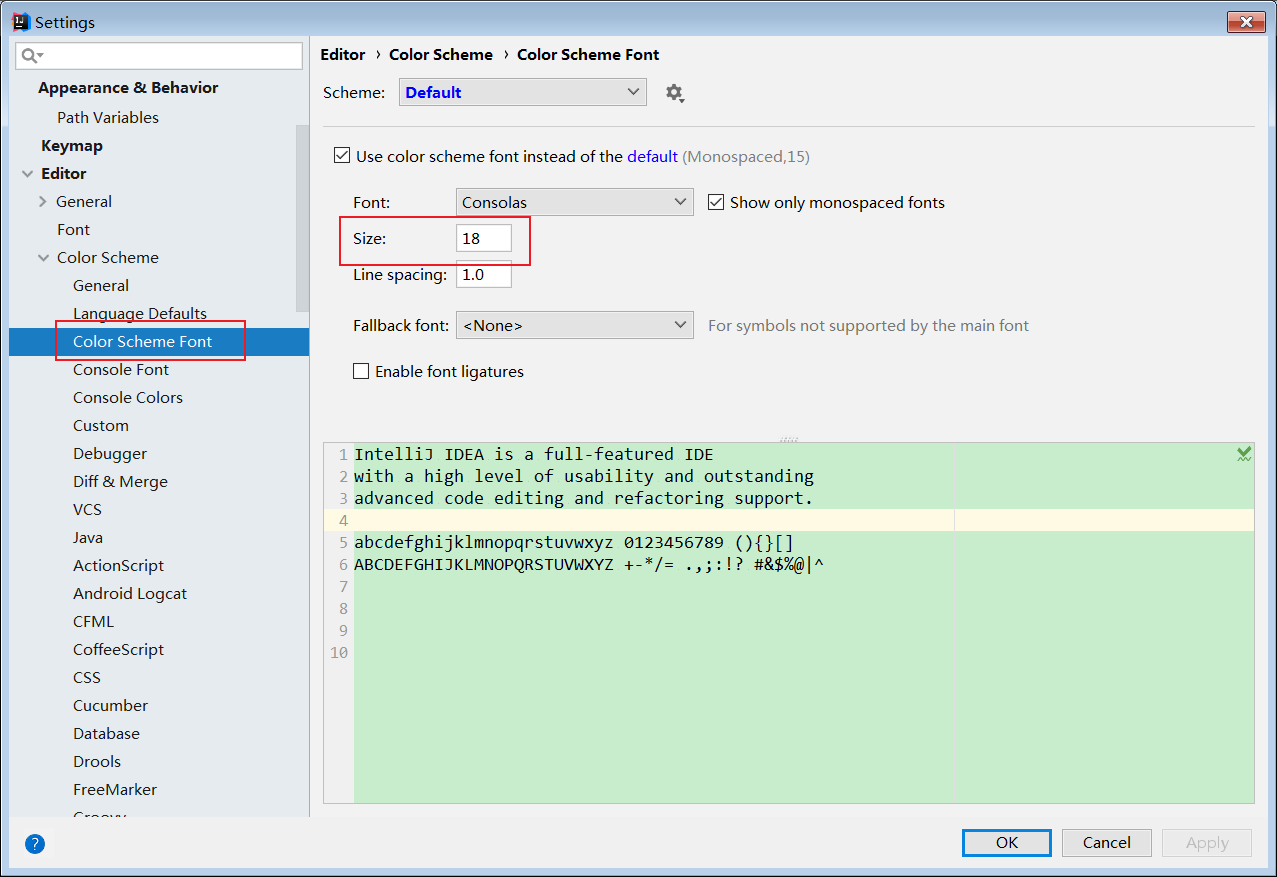
Task: Click the green checkmark inspection icon
Action: click(1243, 454)
